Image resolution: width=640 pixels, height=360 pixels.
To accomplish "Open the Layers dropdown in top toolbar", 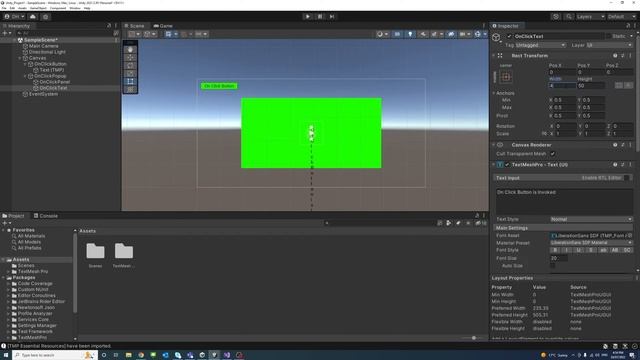I will coord(590,17).
